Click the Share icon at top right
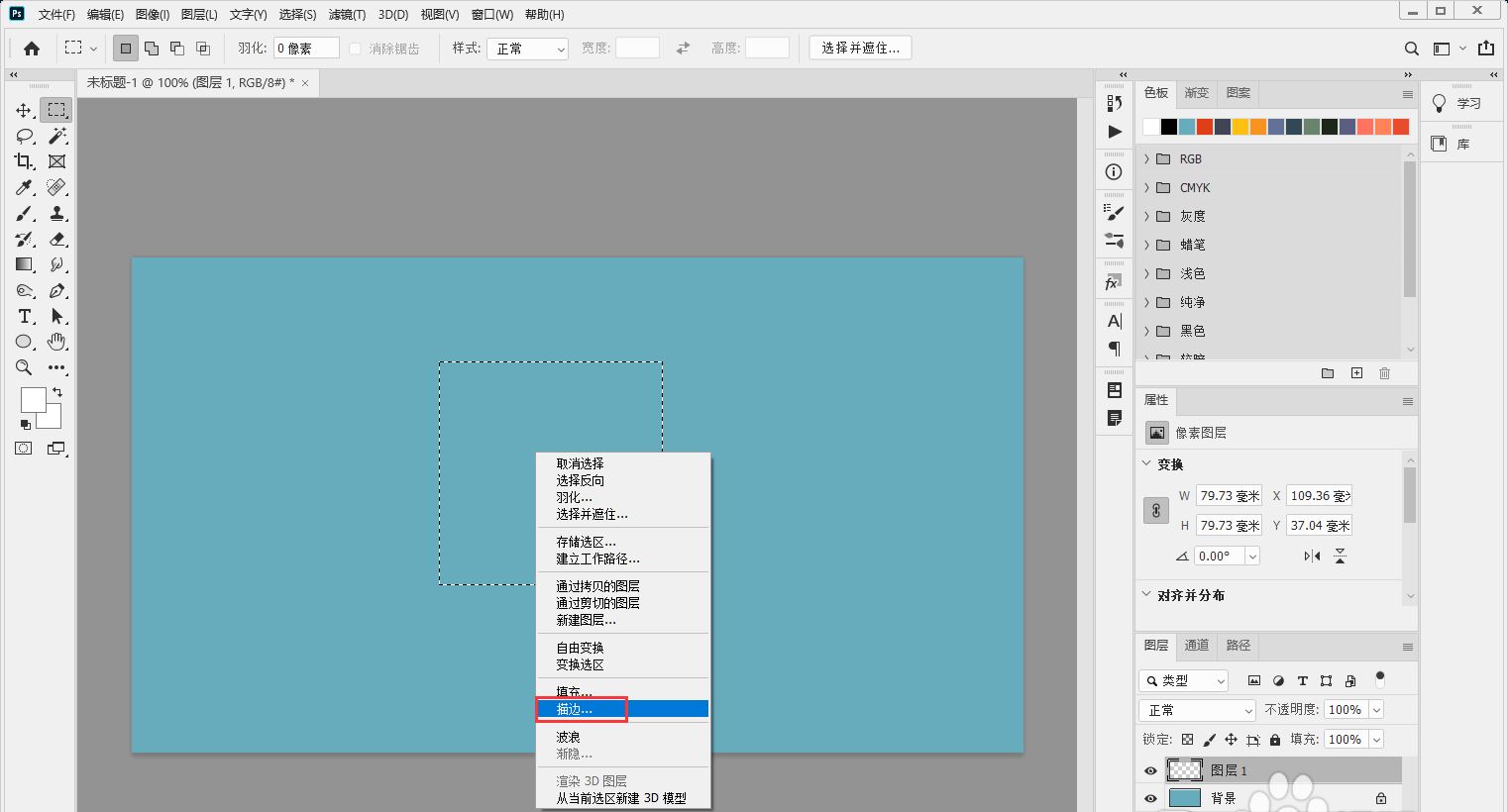Screen dimensions: 1508x812 (x=1486, y=49)
